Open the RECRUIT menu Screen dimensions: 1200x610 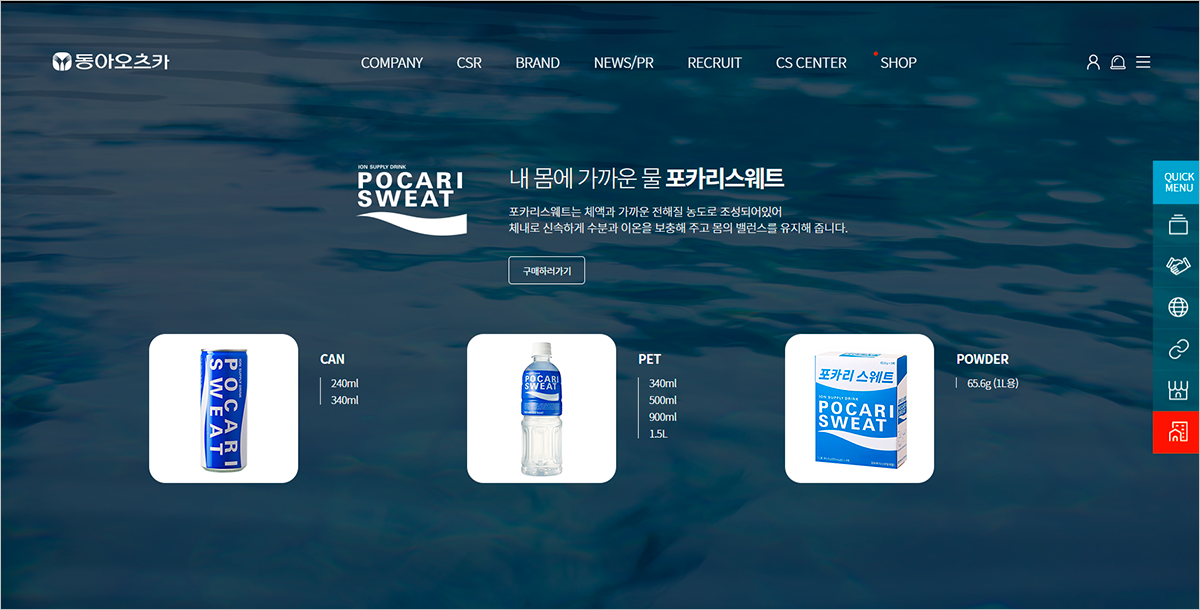(x=715, y=62)
